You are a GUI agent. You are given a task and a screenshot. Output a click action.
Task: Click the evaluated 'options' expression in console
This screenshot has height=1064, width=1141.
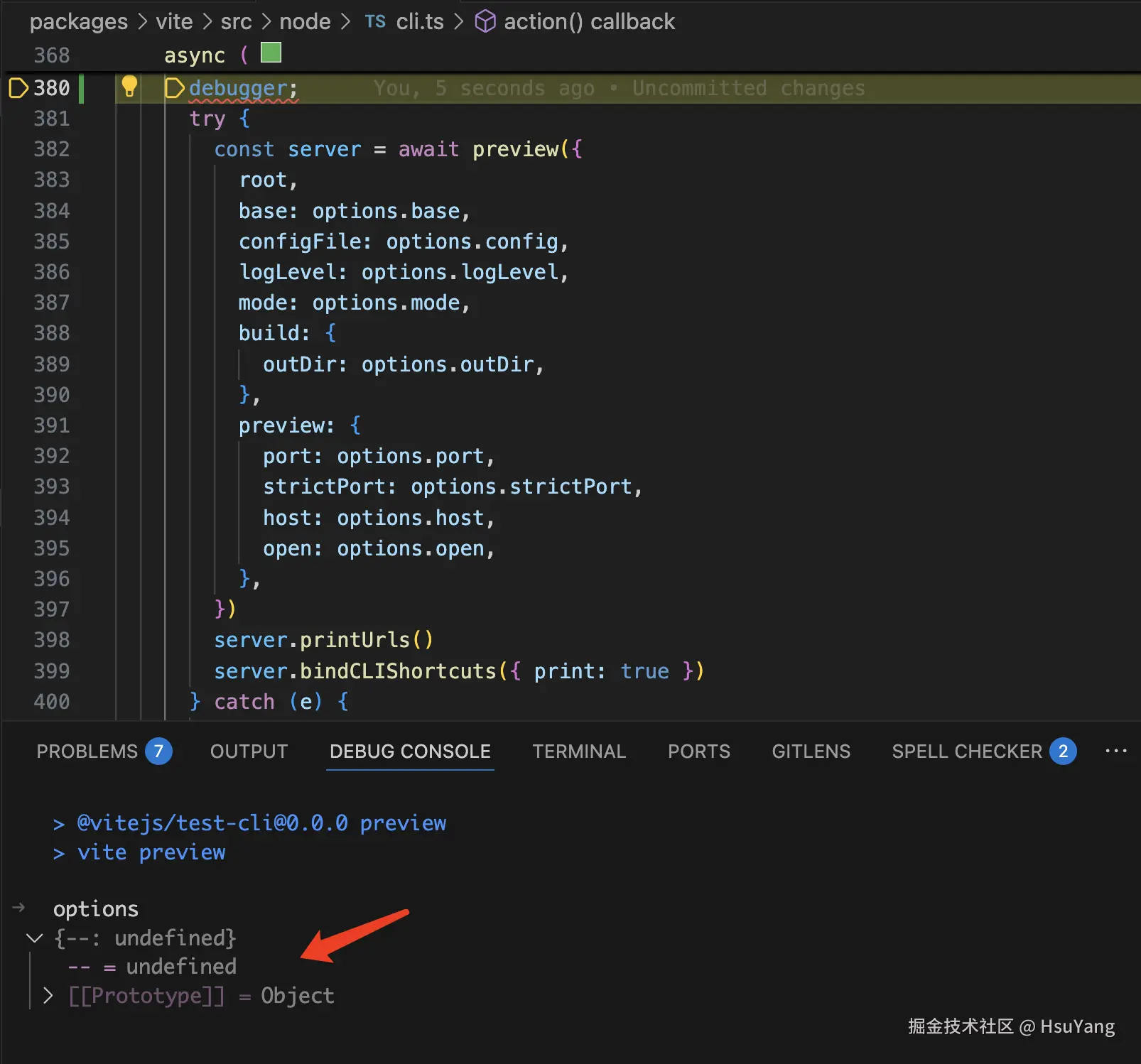pos(96,909)
